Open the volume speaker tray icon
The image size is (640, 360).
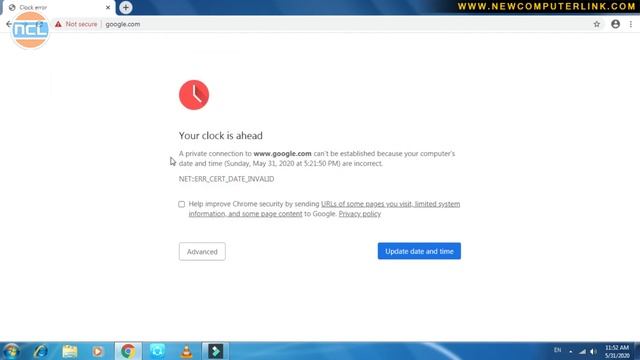tap(593, 351)
